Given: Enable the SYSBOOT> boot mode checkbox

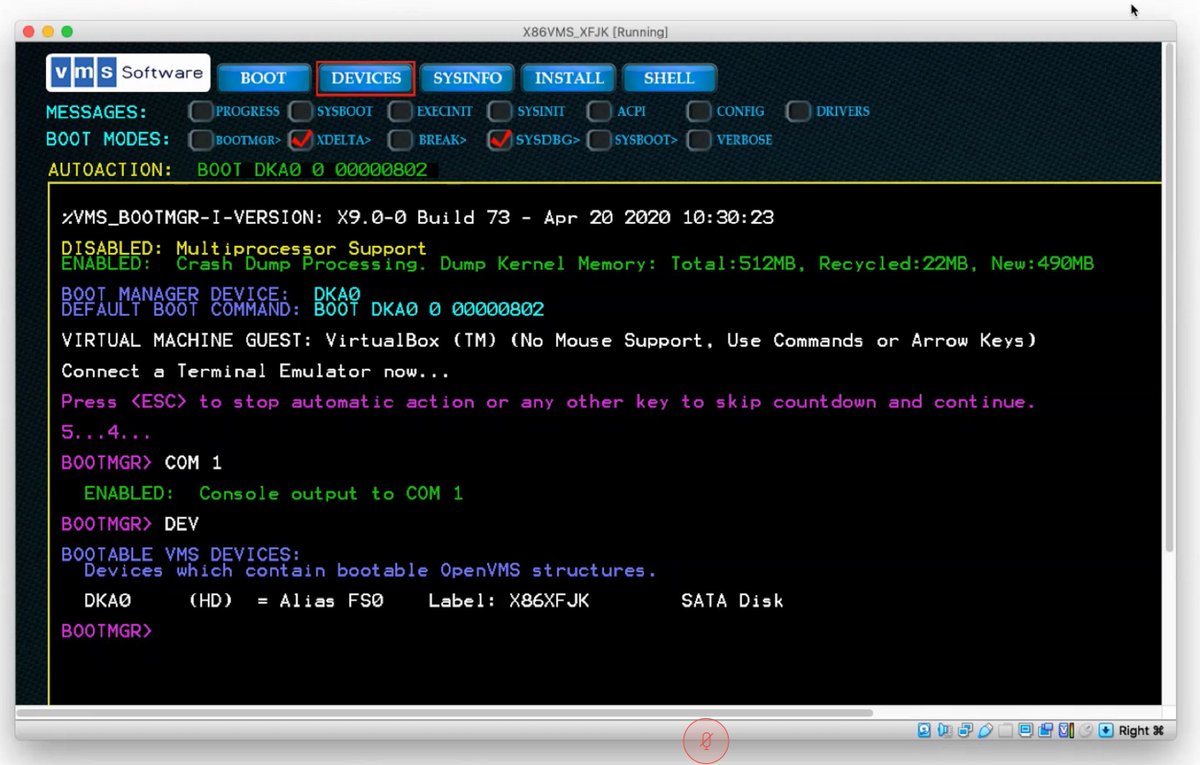Looking at the screenshot, I should 599,140.
